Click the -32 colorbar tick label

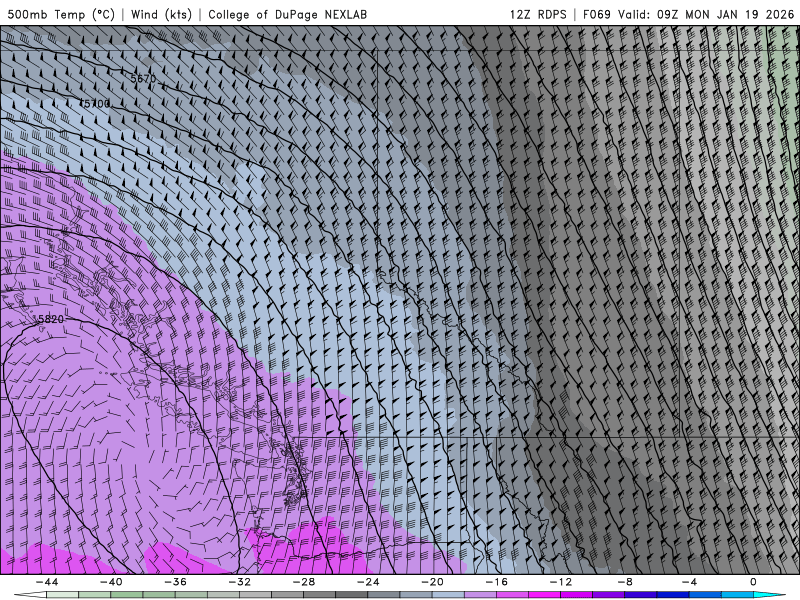point(239,582)
